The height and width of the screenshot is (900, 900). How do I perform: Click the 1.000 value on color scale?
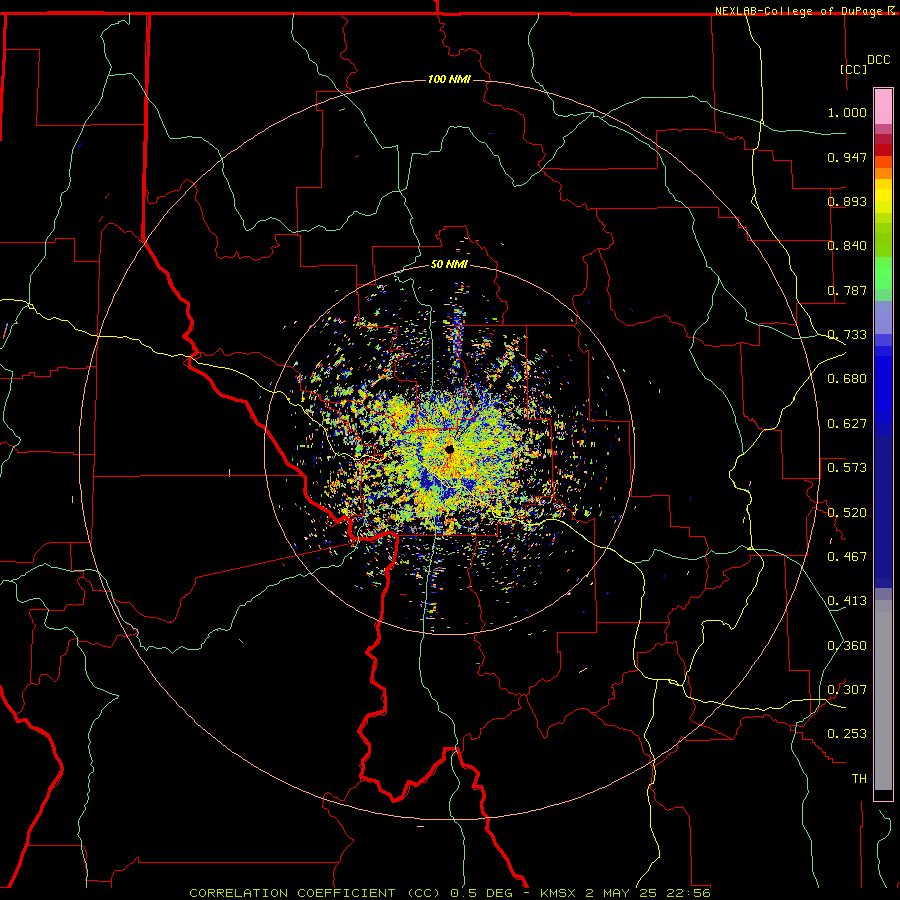click(847, 112)
